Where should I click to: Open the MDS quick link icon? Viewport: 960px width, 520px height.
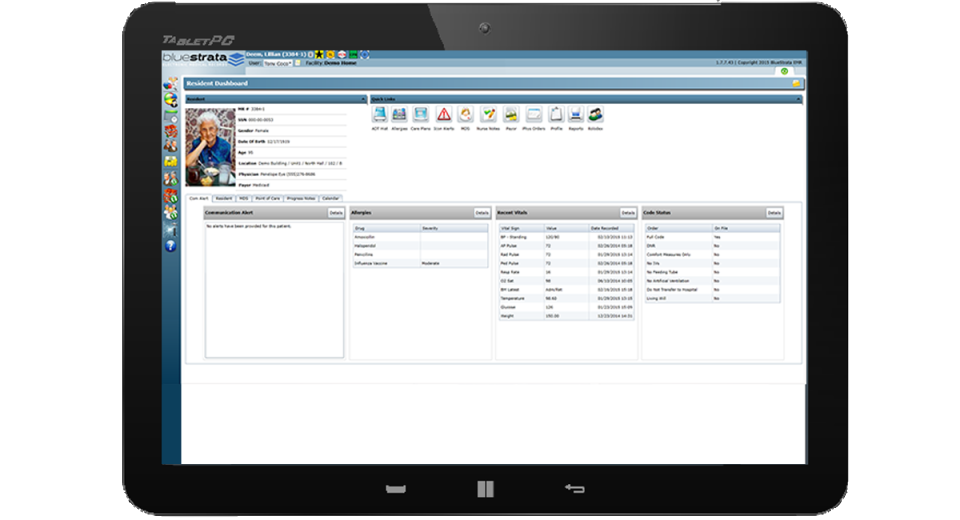tap(465, 114)
